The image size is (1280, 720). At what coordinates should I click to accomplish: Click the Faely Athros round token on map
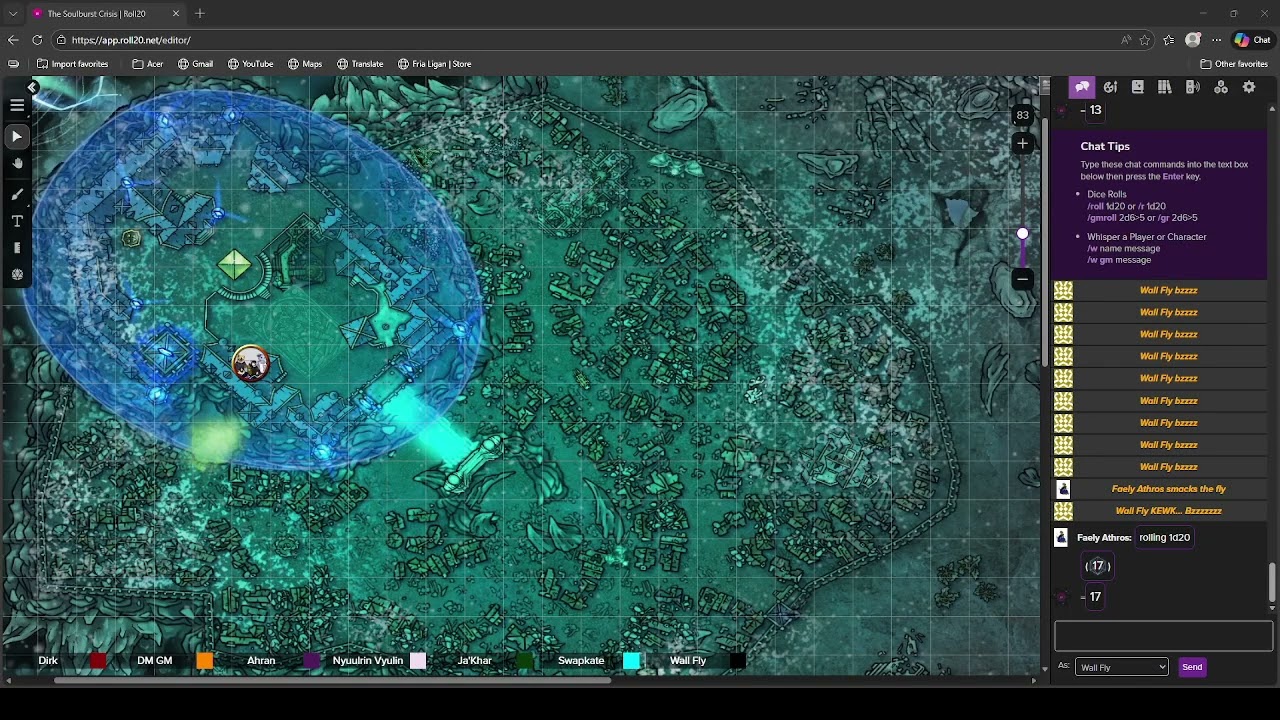click(250, 364)
